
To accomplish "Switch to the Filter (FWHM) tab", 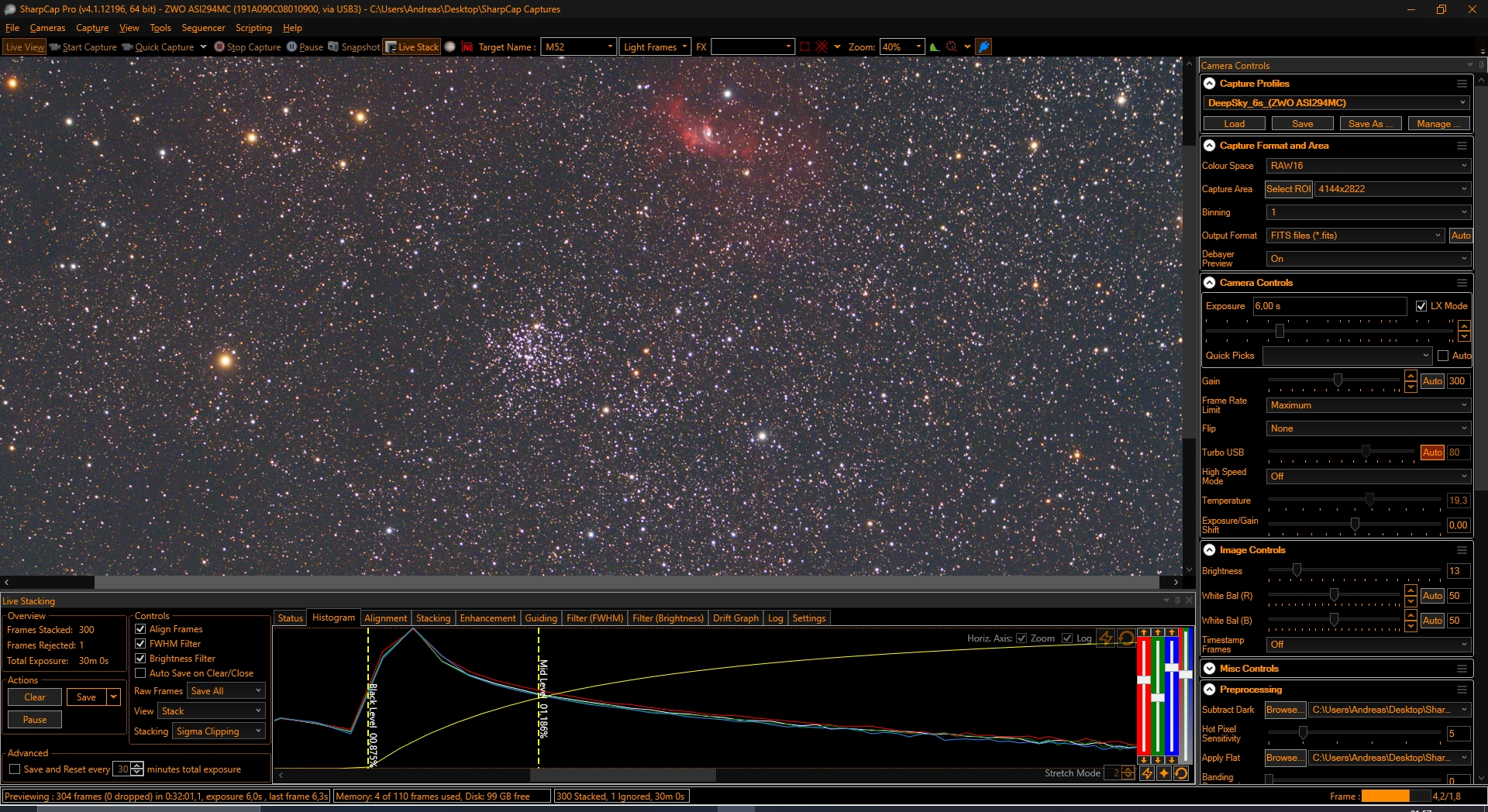I will [594, 618].
